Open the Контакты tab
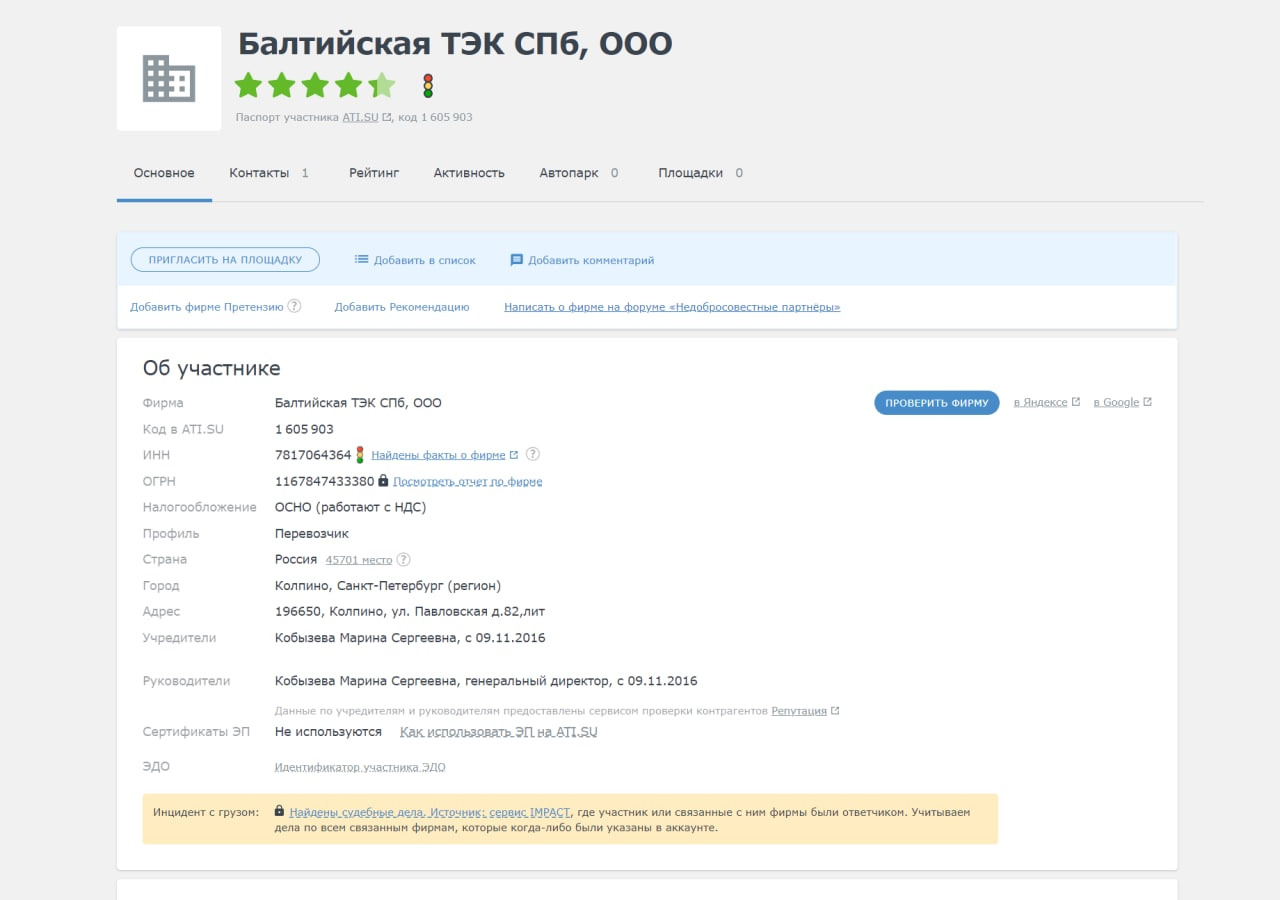 click(269, 173)
